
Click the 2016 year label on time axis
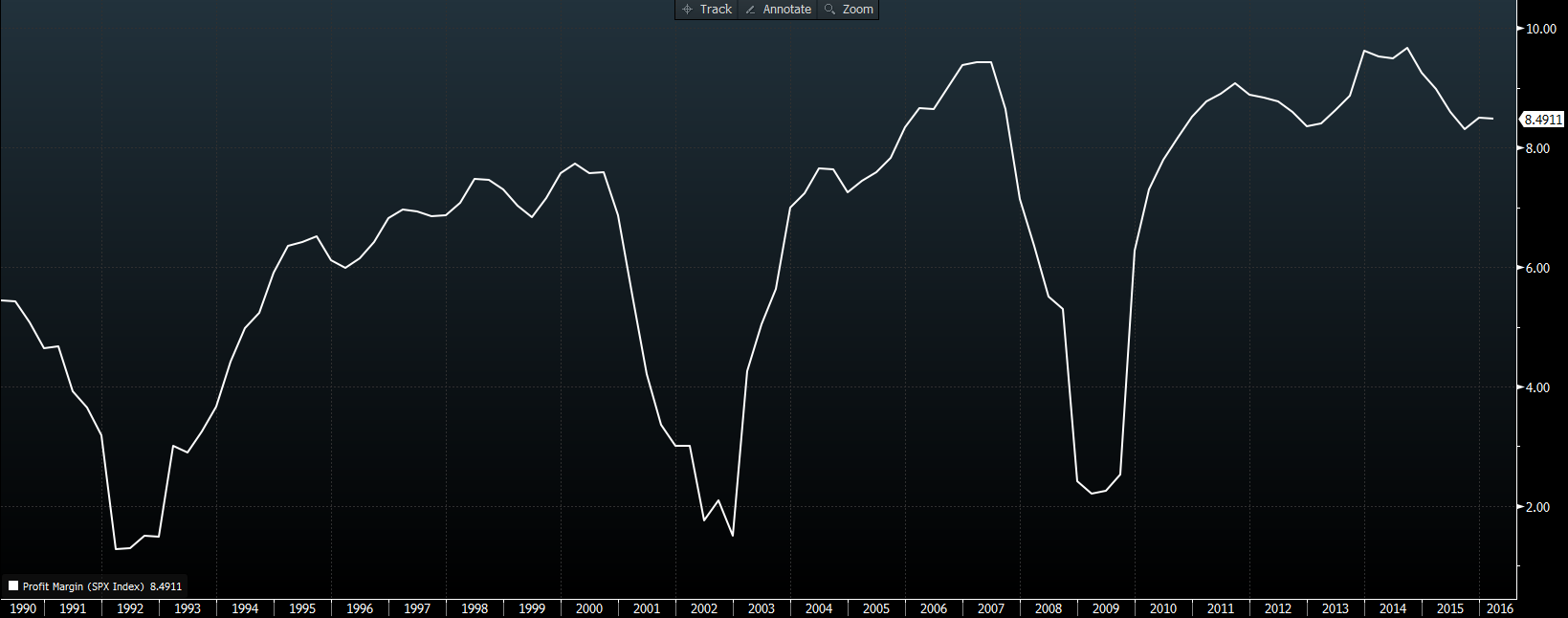pos(1500,608)
